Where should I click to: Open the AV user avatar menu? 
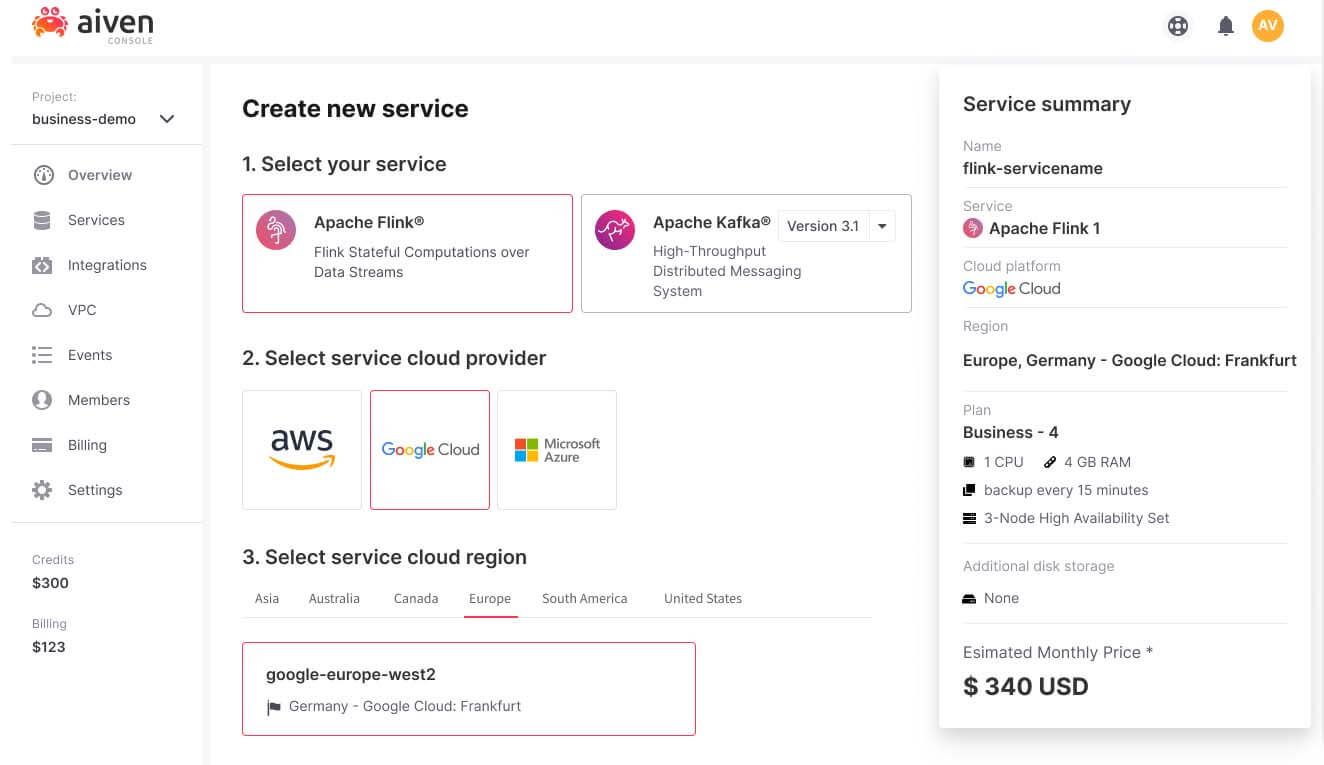click(x=1267, y=26)
